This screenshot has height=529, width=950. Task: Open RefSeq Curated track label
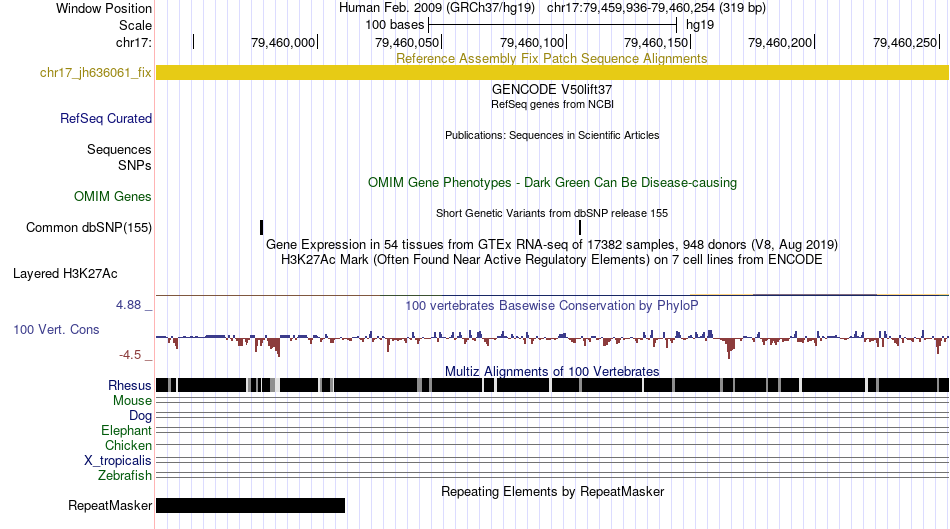click(x=106, y=119)
